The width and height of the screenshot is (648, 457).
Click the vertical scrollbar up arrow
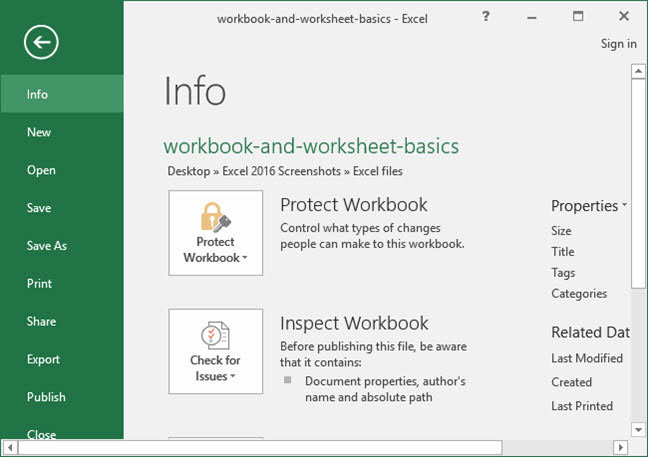(638, 71)
